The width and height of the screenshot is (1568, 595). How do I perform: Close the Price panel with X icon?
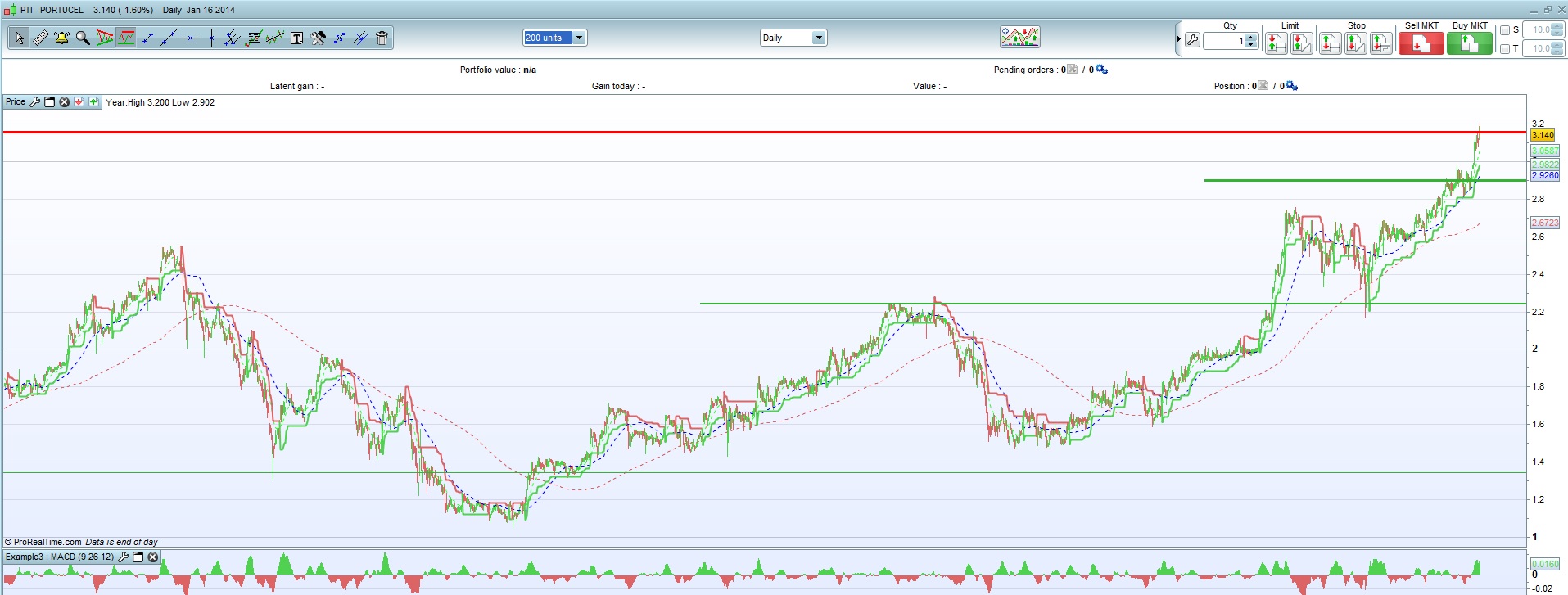tap(64, 102)
